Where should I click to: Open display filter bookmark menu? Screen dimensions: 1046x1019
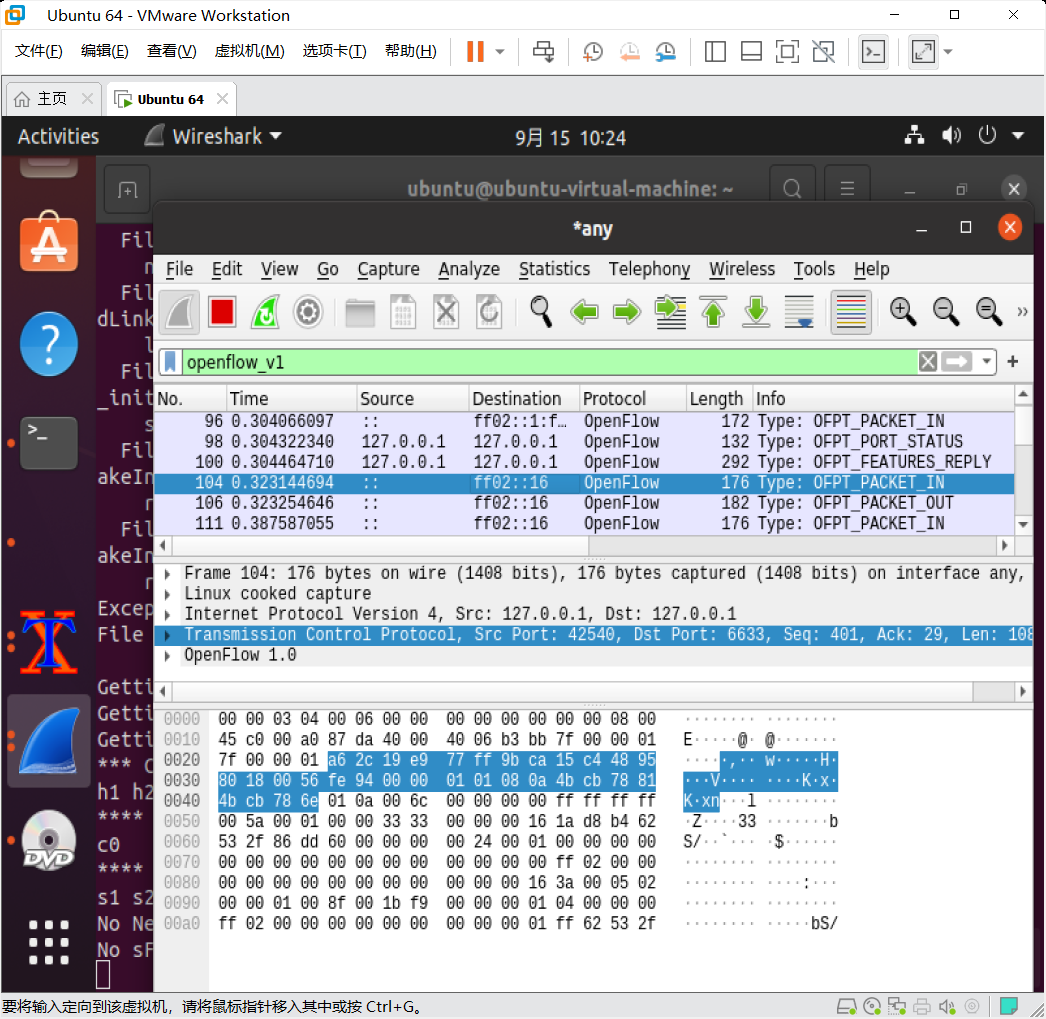coord(170,362)
